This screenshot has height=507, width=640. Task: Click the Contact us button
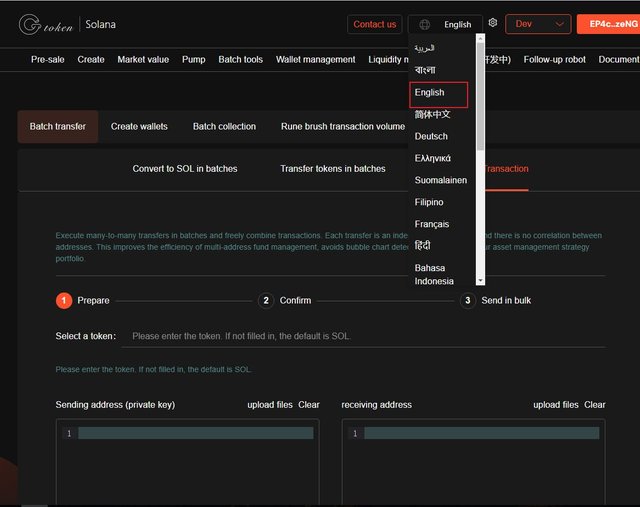tap(375, 24)
